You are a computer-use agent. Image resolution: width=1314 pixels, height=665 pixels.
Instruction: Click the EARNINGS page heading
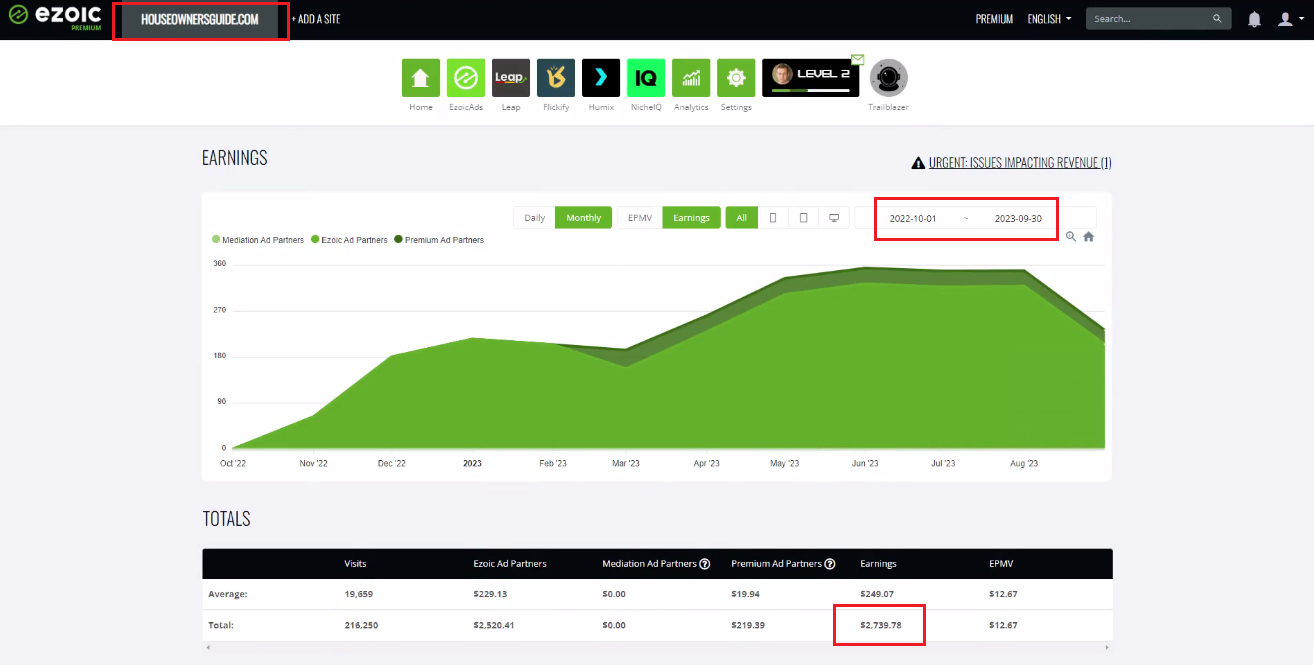[235, 158]
